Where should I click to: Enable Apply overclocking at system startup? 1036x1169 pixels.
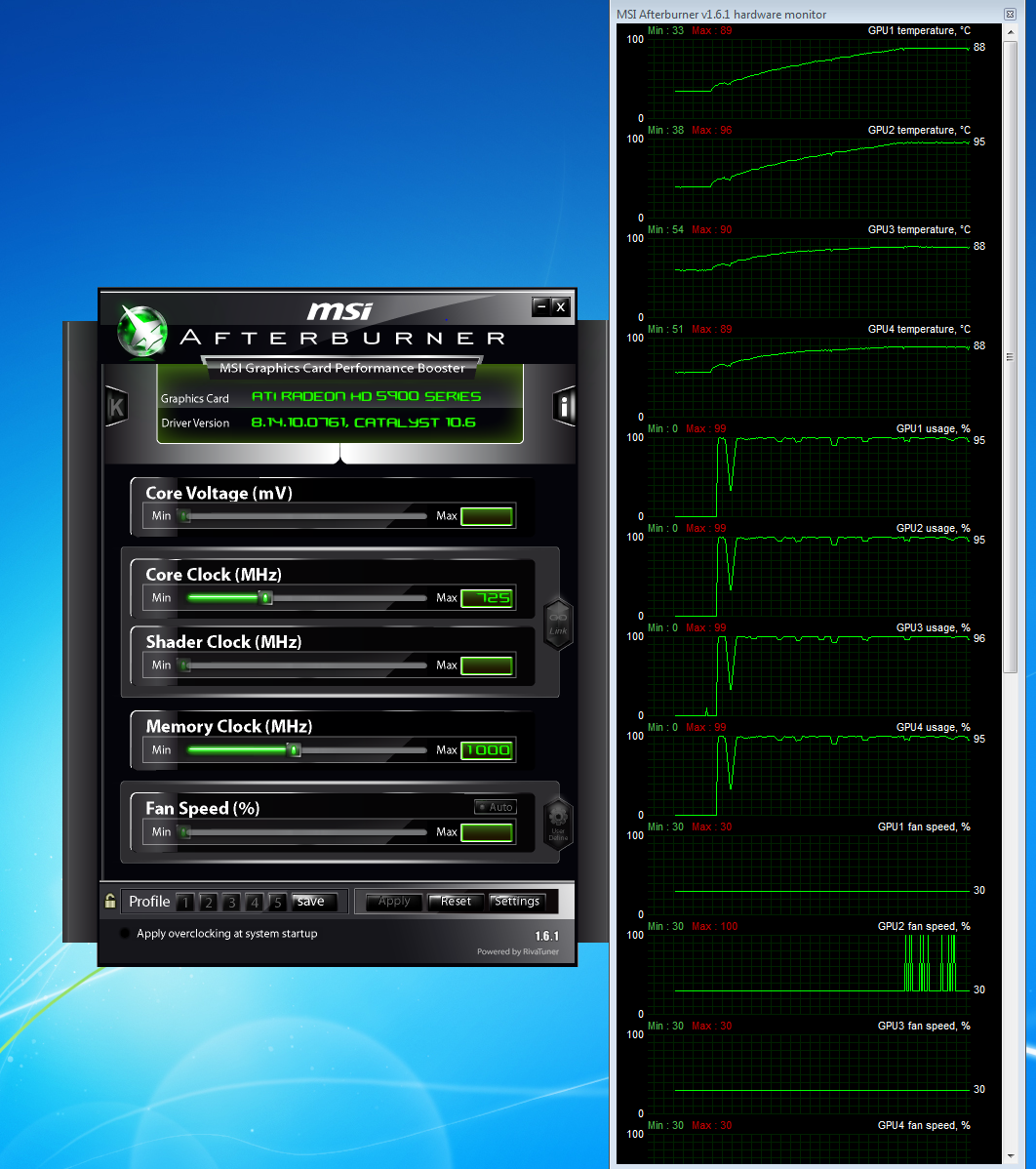125,934
